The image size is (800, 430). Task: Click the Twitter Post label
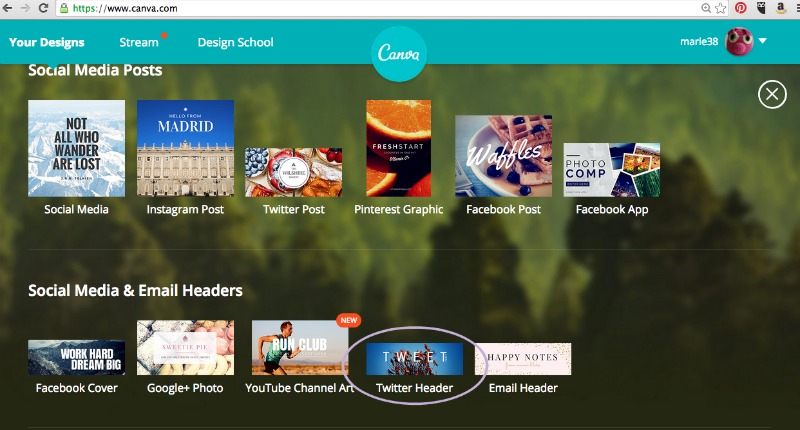[293, 209]
